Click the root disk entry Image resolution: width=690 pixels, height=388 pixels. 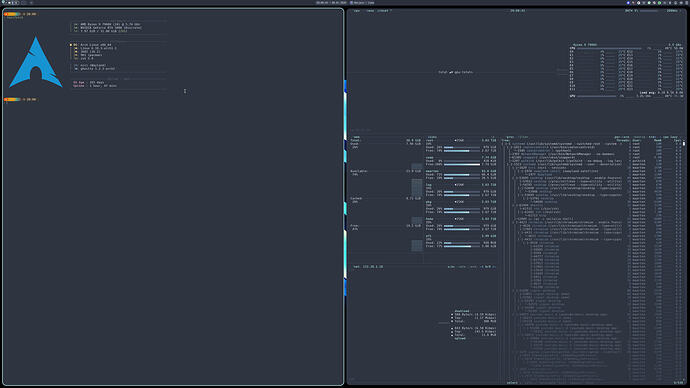[x=429, y=140]
